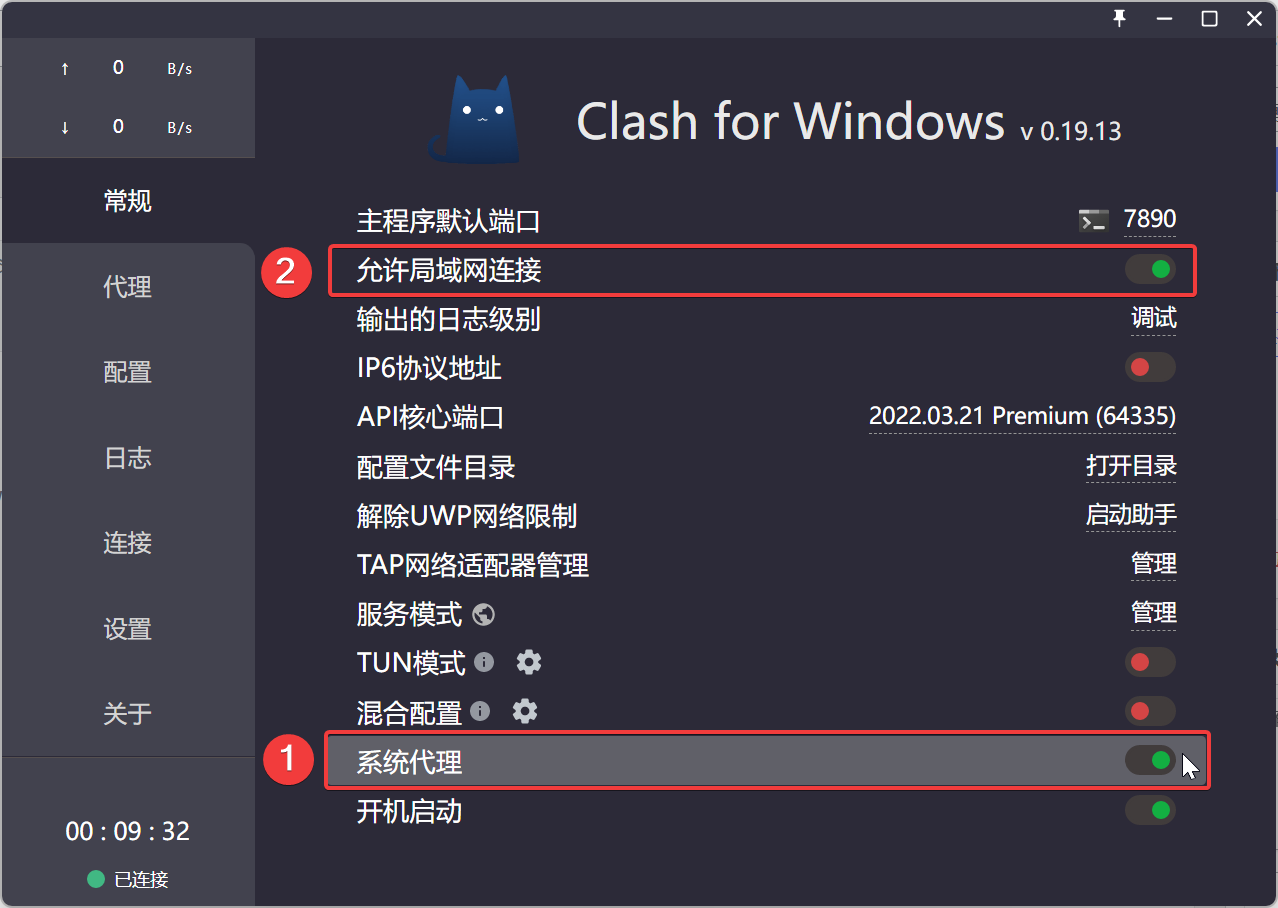
Task: Click the terminal icon beside port 7890
Action: tap(1094, 220)
